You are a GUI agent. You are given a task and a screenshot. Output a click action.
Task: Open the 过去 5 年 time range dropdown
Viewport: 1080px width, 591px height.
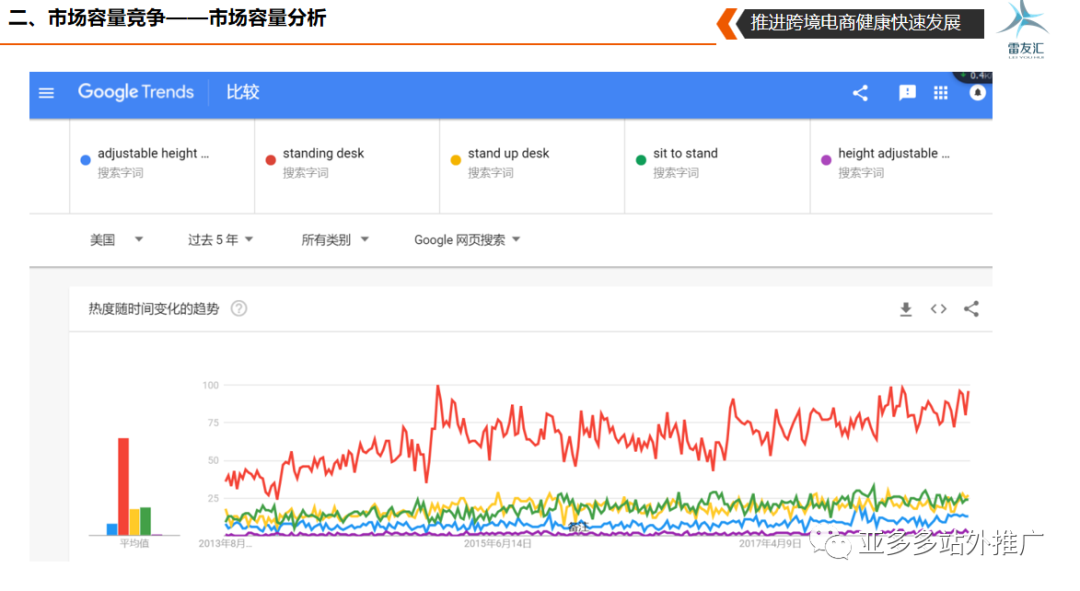pos(220,240)
